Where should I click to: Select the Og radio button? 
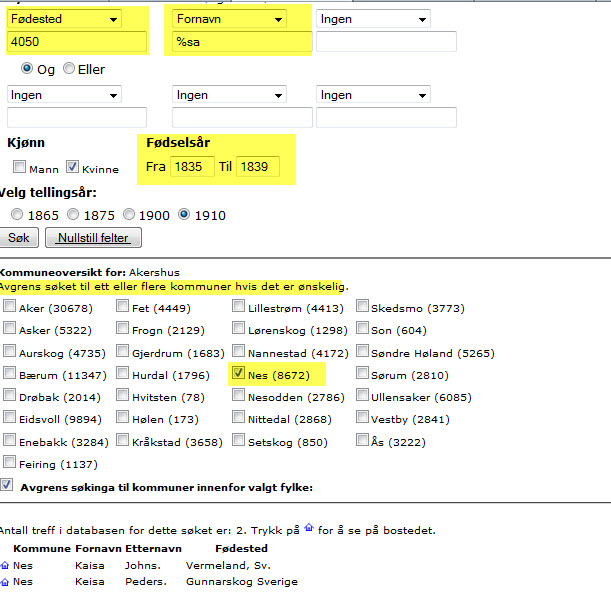26,69
